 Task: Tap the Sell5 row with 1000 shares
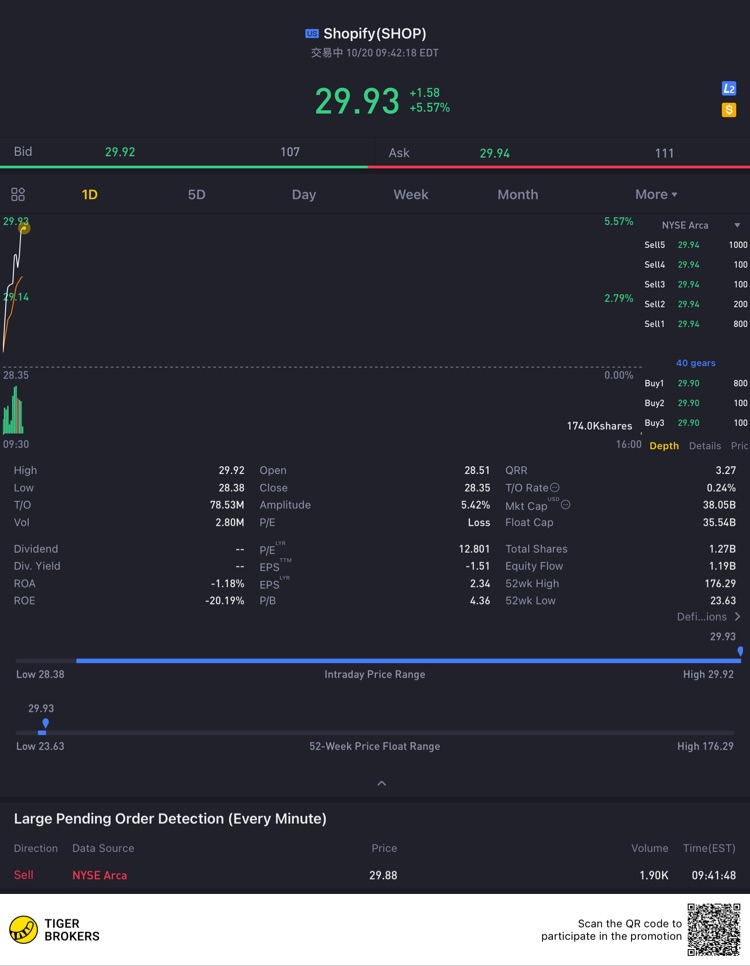pyautogui.click(x=696, y=245)
